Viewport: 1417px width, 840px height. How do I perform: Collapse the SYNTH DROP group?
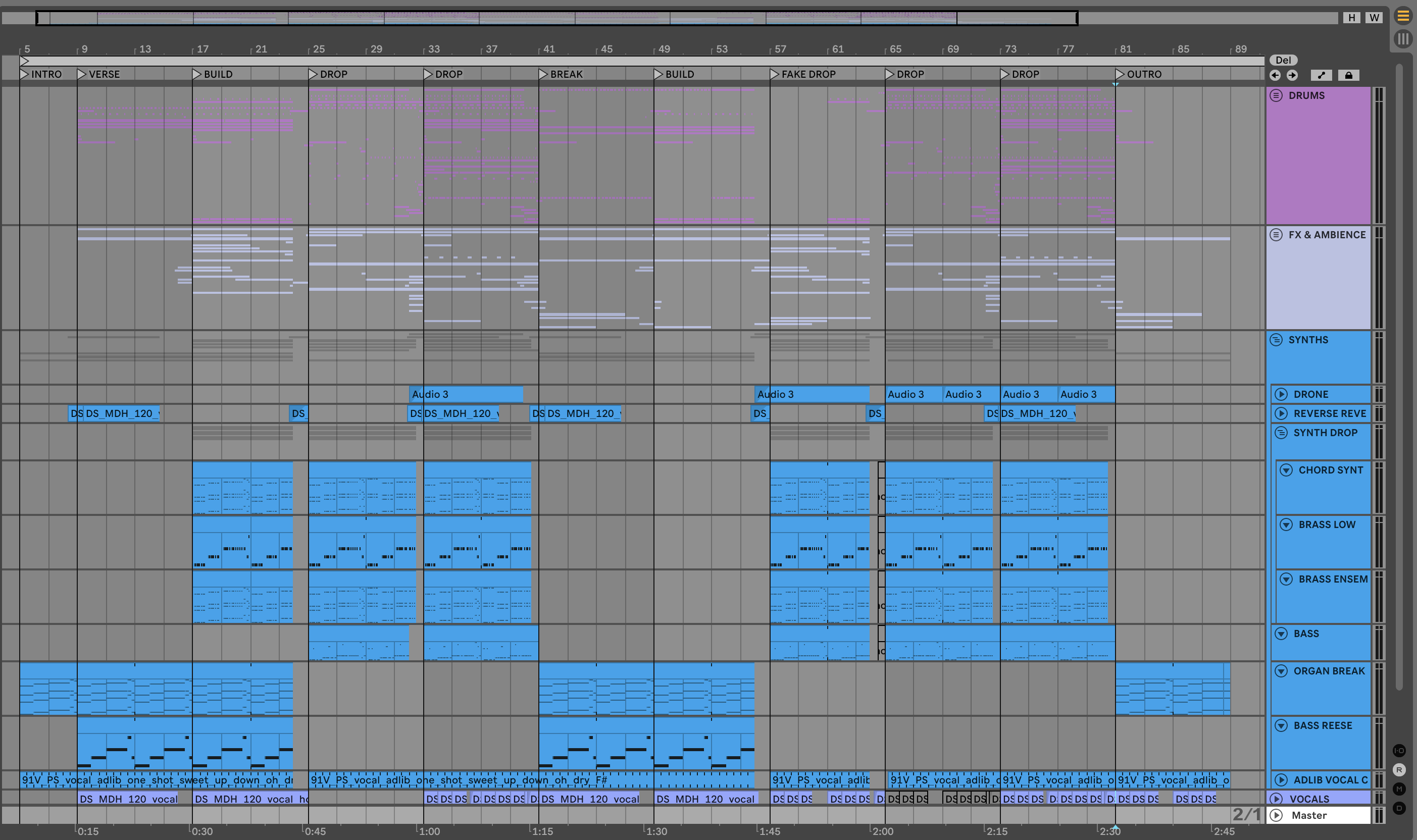coord(1281,433)
